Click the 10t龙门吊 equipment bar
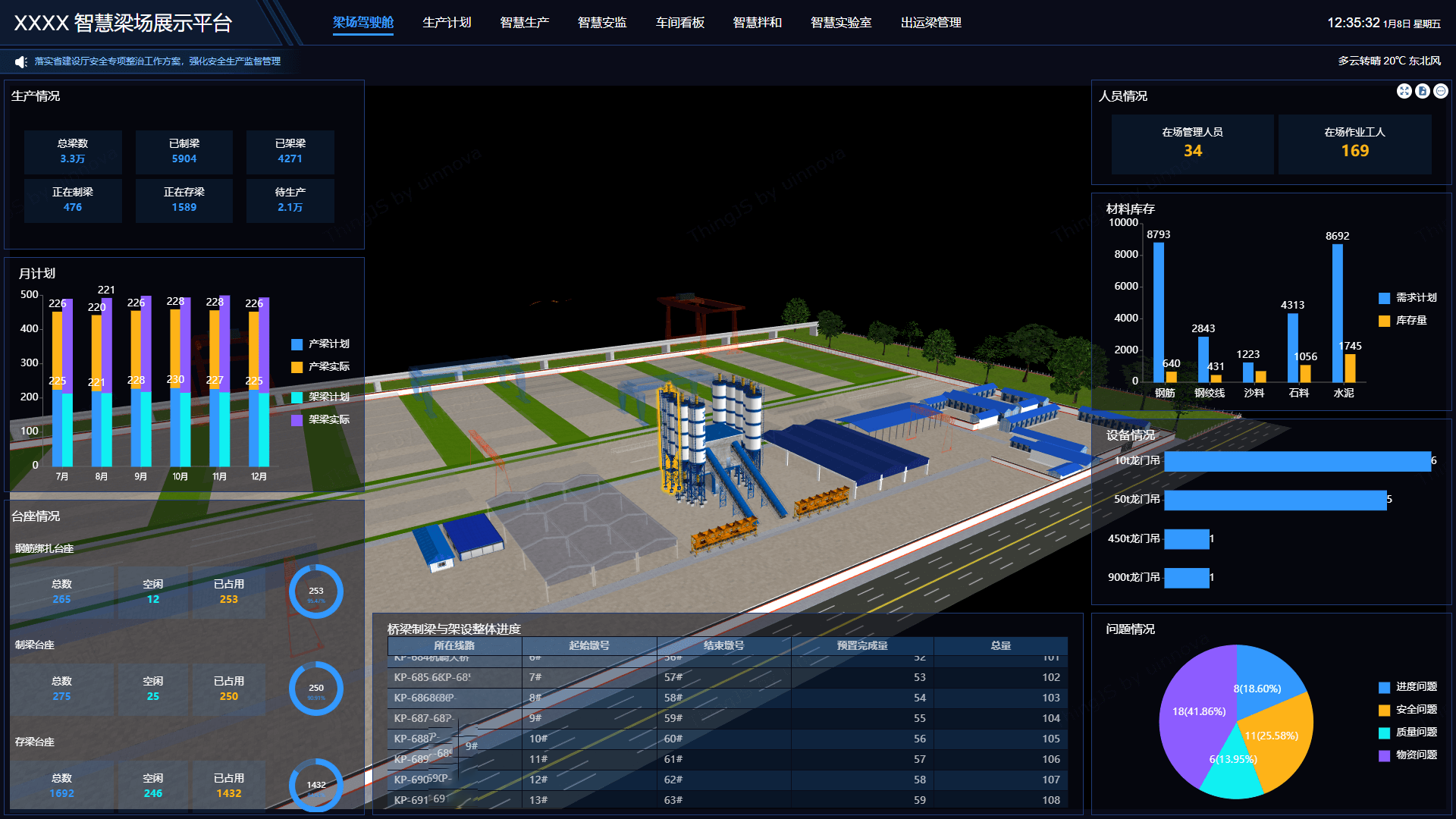This screenshot has width=1456, height=819. [x=1297, y=461]
